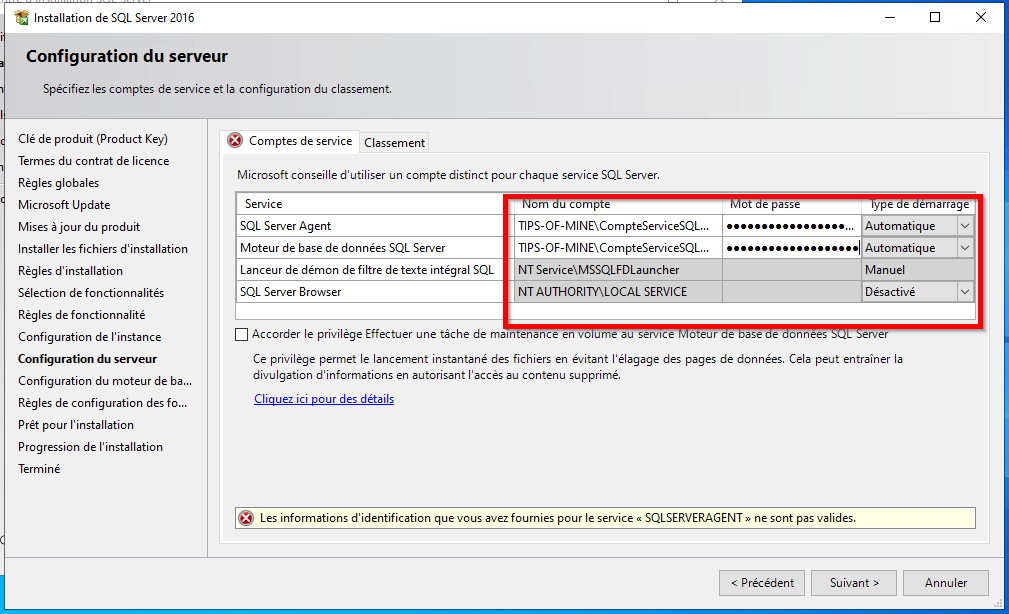Click 'Règles de fonctionnalité' step
This screenshot has height=614, width=1009.
[82, 315]
